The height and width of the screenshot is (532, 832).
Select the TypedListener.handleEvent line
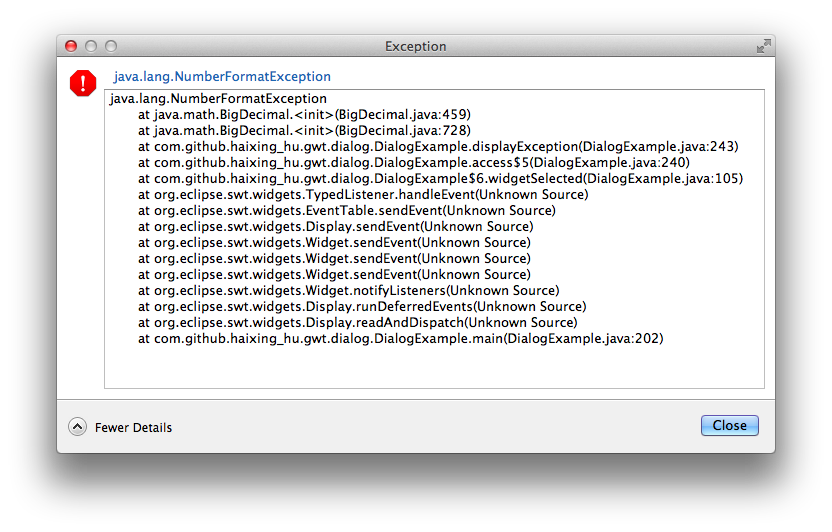[x=363, y=195]
